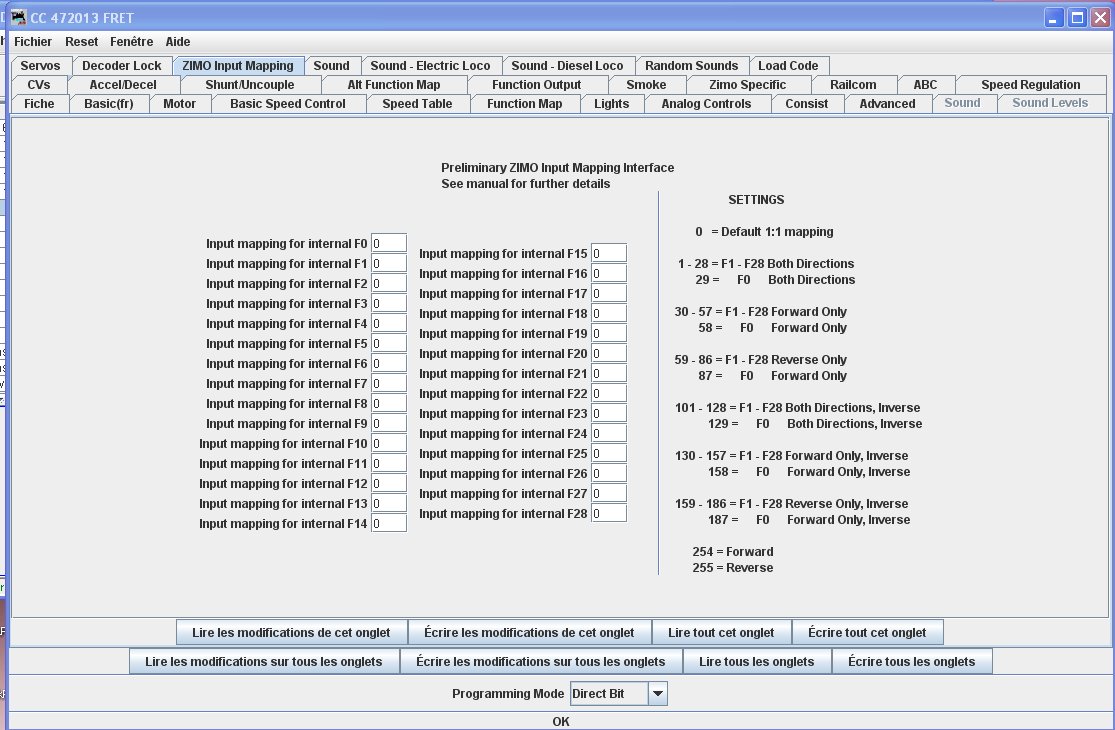Screen dimensions: 1115x730
Task: Open the Function Output tab
Action: tap(537, 85)
